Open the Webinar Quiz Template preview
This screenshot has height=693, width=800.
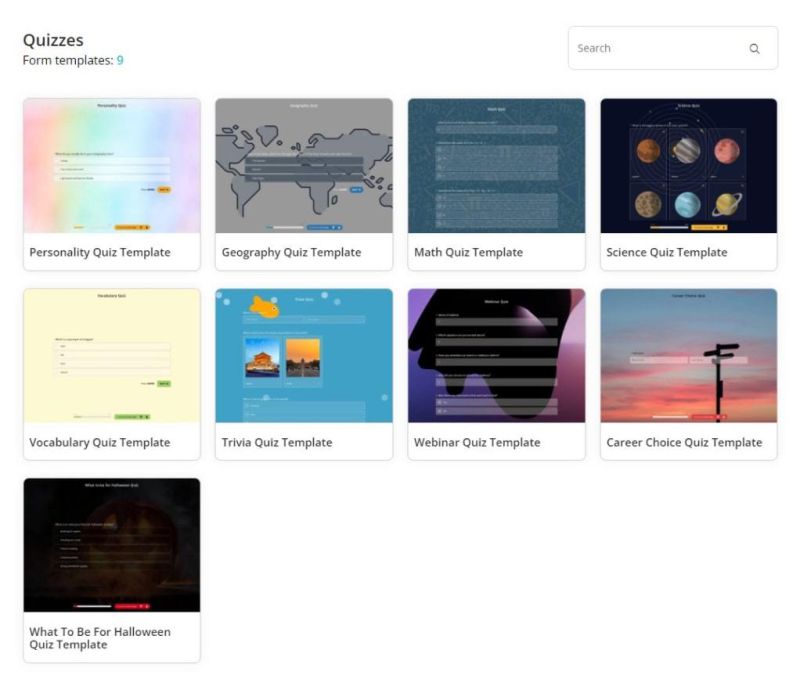pos(495,355)
